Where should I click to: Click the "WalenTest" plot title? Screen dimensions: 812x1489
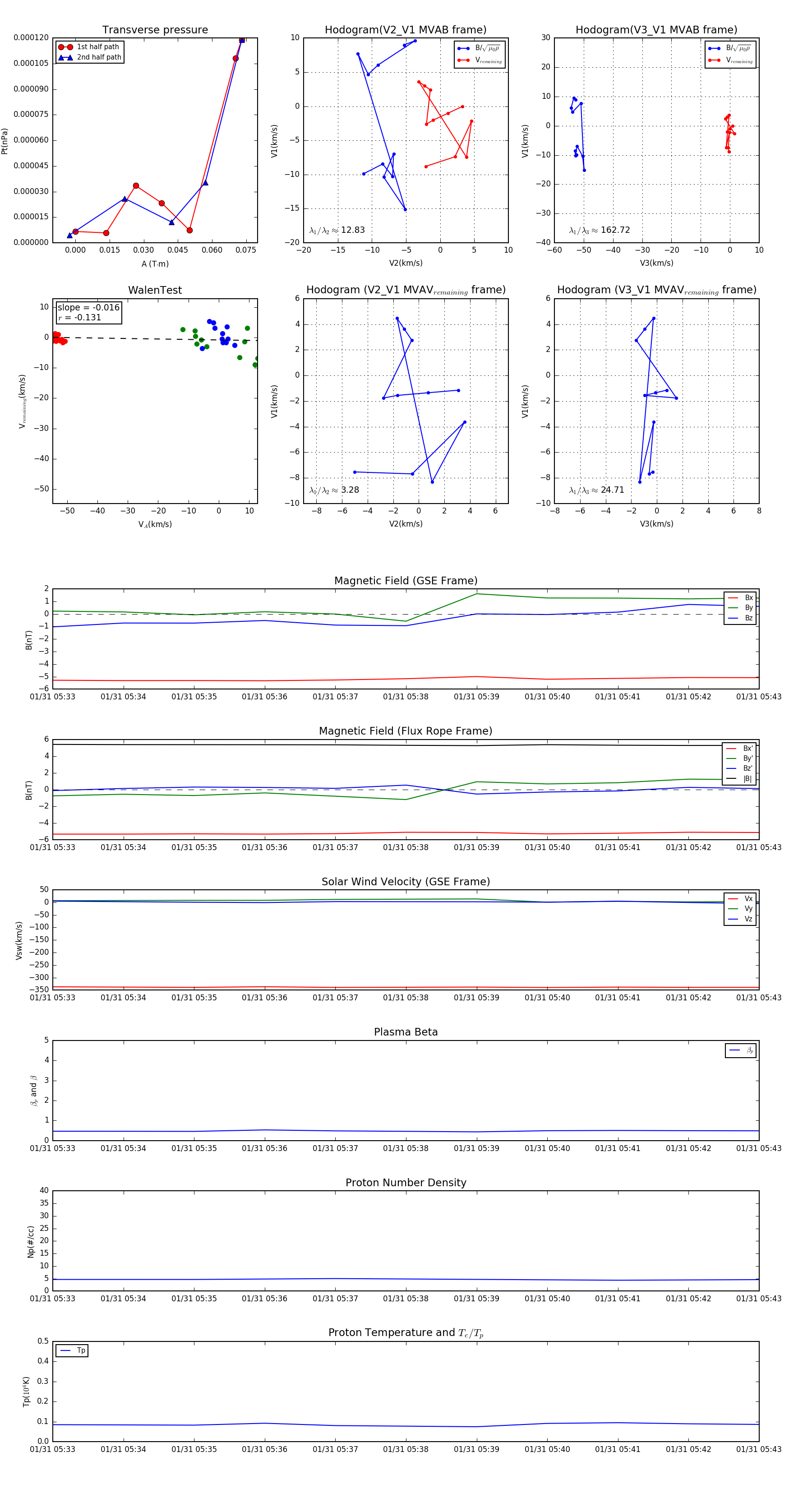point(155,290)
